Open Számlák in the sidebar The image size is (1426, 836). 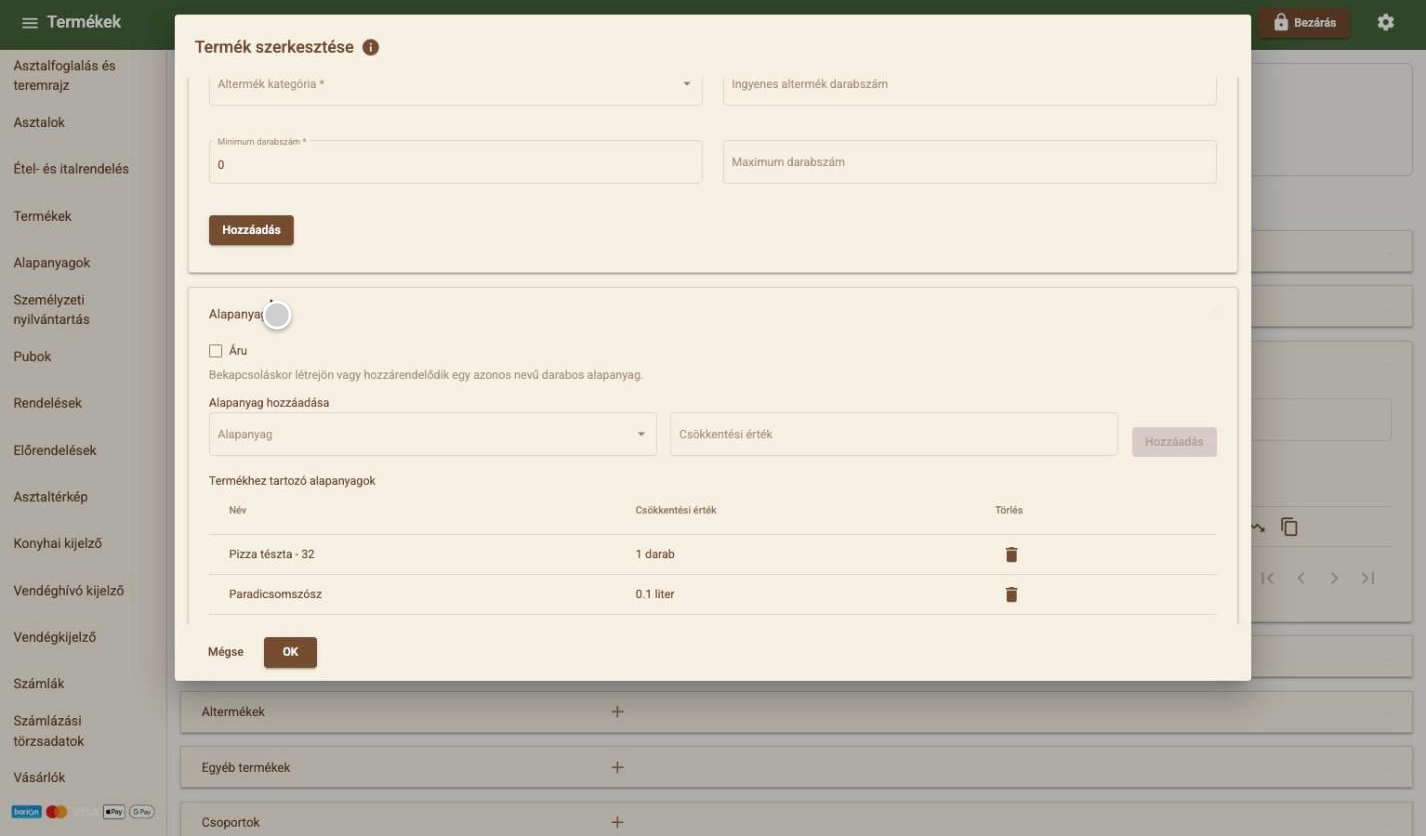click(39, 684)
